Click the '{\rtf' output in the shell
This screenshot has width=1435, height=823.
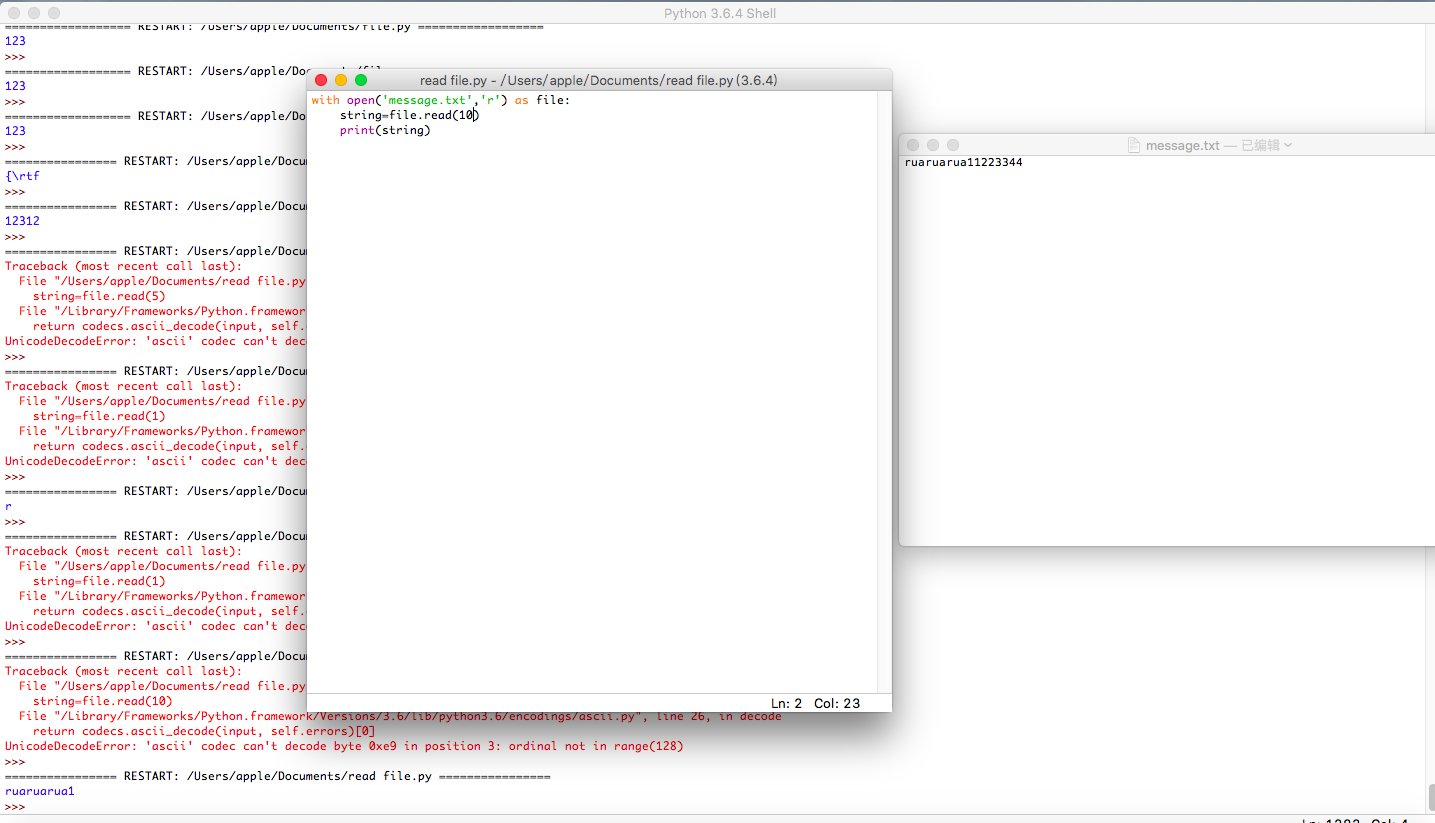click(x=22, y=176)
